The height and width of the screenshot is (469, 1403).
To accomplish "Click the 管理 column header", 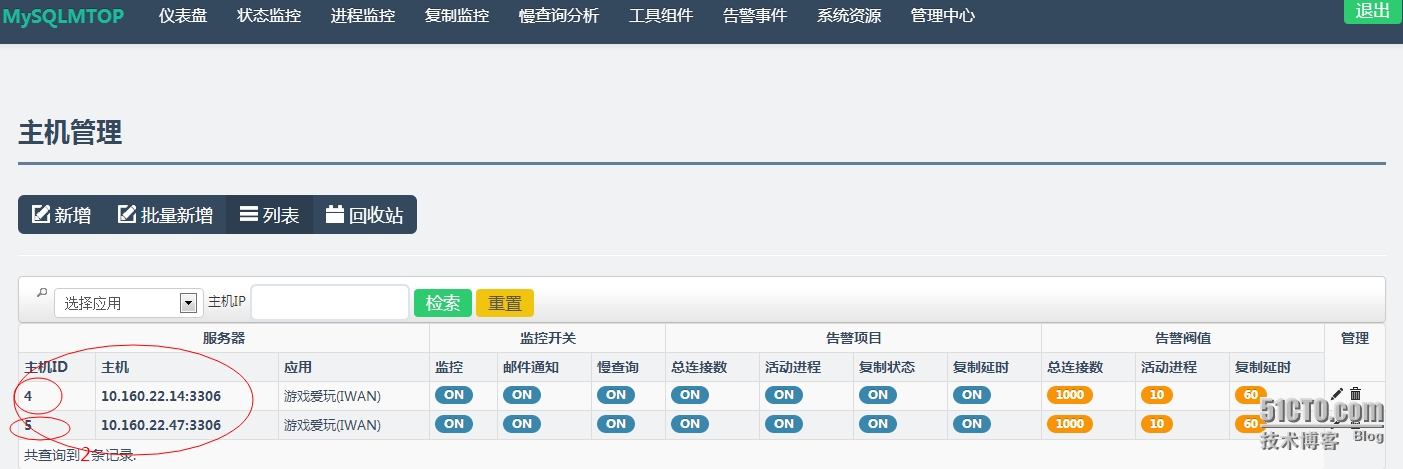I will [x=1355, y=338].
